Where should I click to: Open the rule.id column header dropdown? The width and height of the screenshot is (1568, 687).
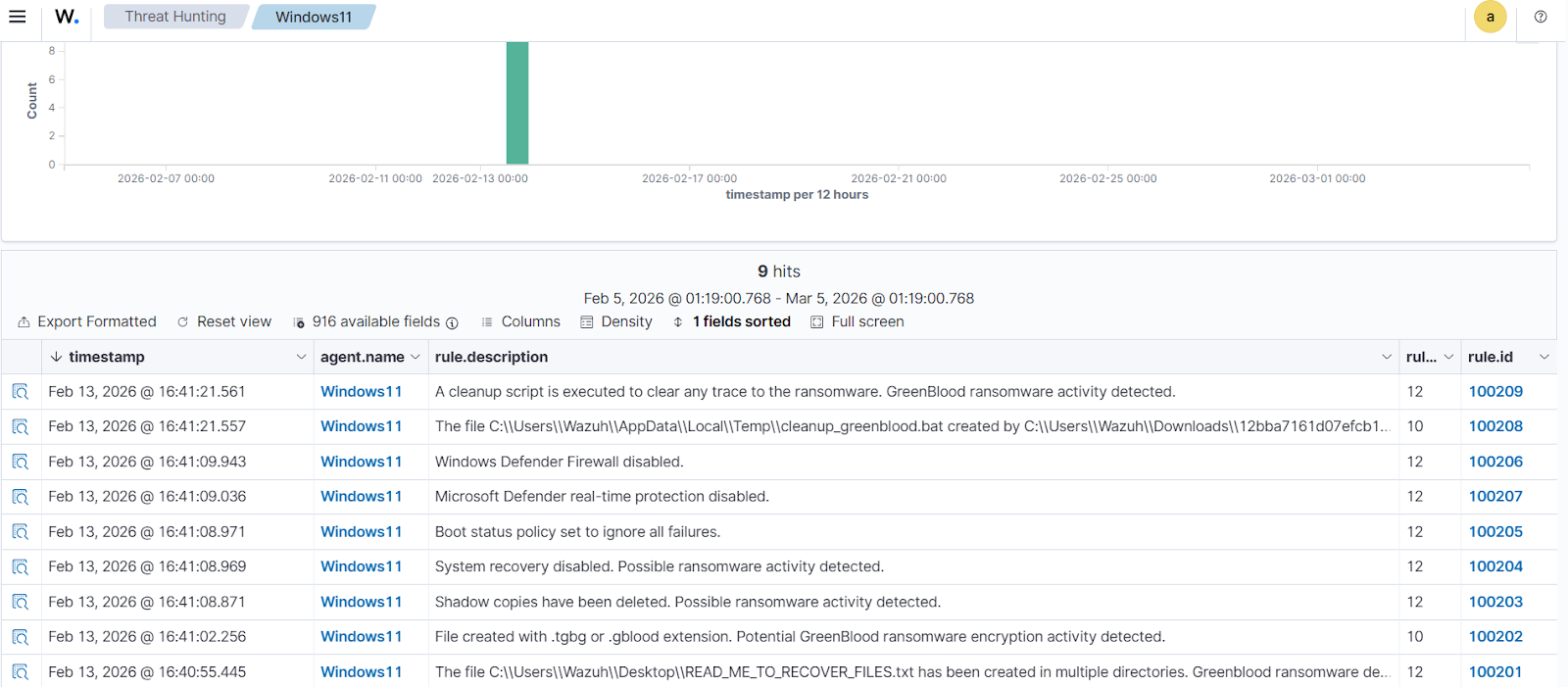pyautogui.click(x=1543, y=357)
